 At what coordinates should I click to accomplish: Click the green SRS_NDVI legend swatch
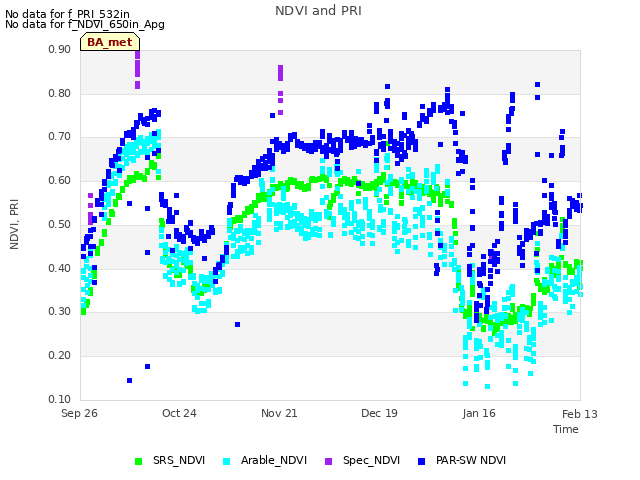[x=138, y=461]
